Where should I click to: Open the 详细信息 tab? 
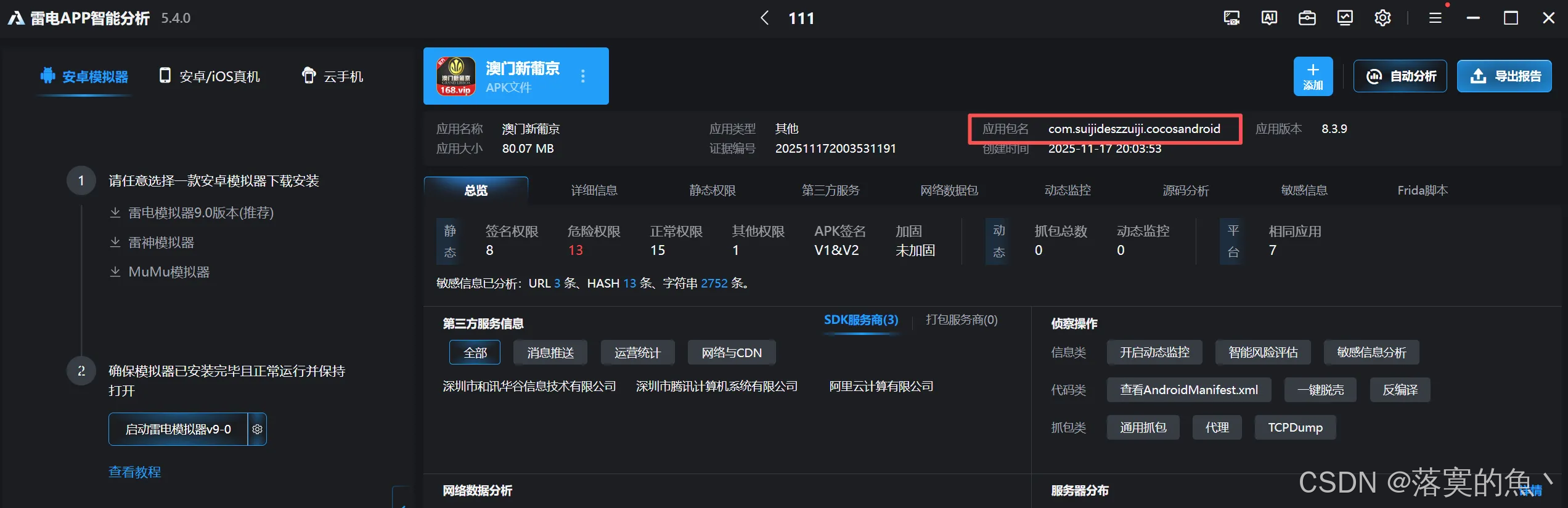click(594, 190)
